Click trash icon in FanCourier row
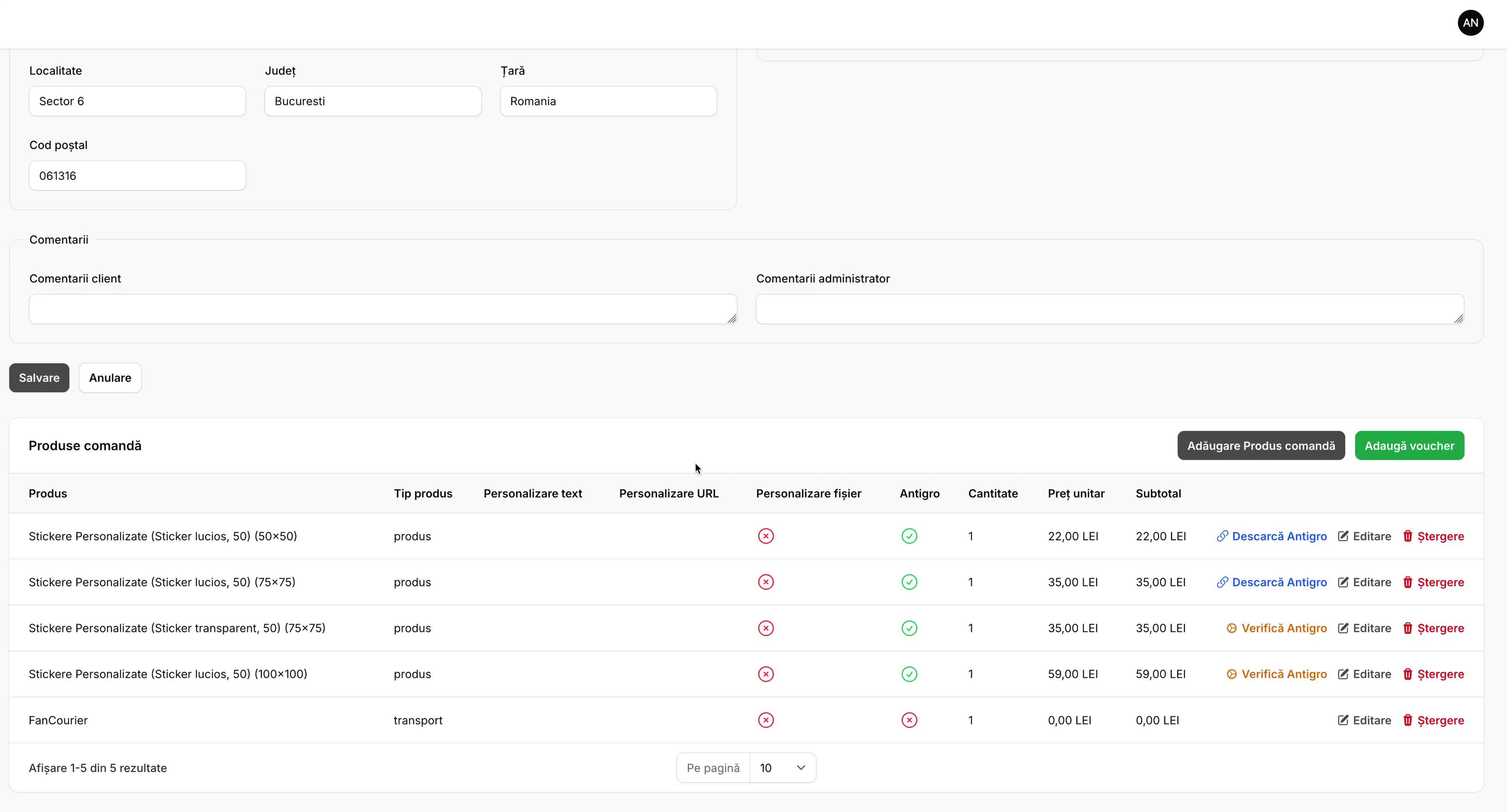The width and height of the screenshot is (1507, 812). click(x=1408, y=720)
